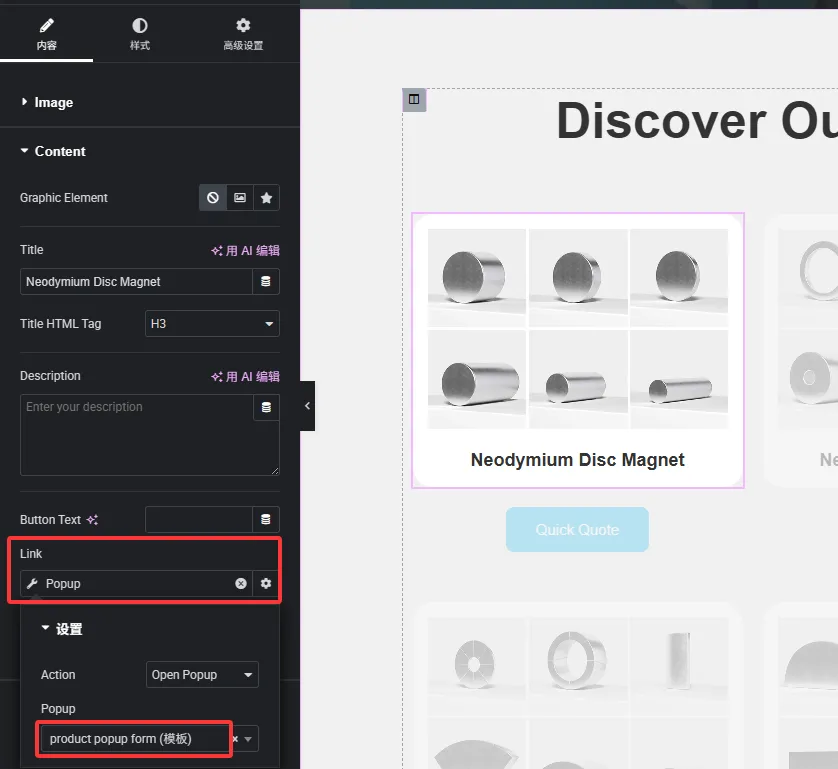Expand the Image section
This screenshot has width=838, height=769.
[x=53, y=103]
